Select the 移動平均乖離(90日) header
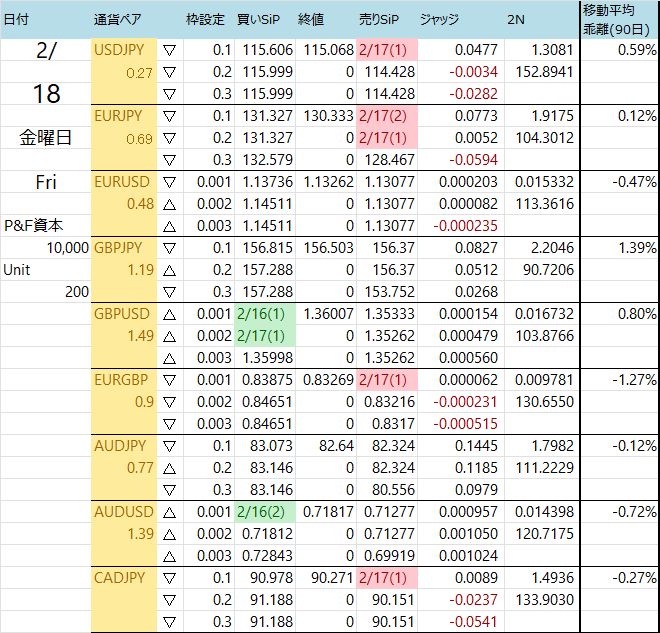Image resolution: width=660 pixels, height=633 pixels. pyautogui.click(x=616, y=19)
